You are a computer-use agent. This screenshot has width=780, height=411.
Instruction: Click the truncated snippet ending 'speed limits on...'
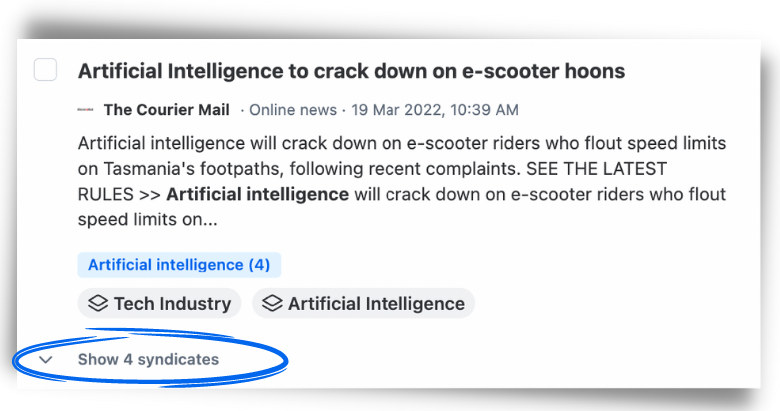pos(147,219)
